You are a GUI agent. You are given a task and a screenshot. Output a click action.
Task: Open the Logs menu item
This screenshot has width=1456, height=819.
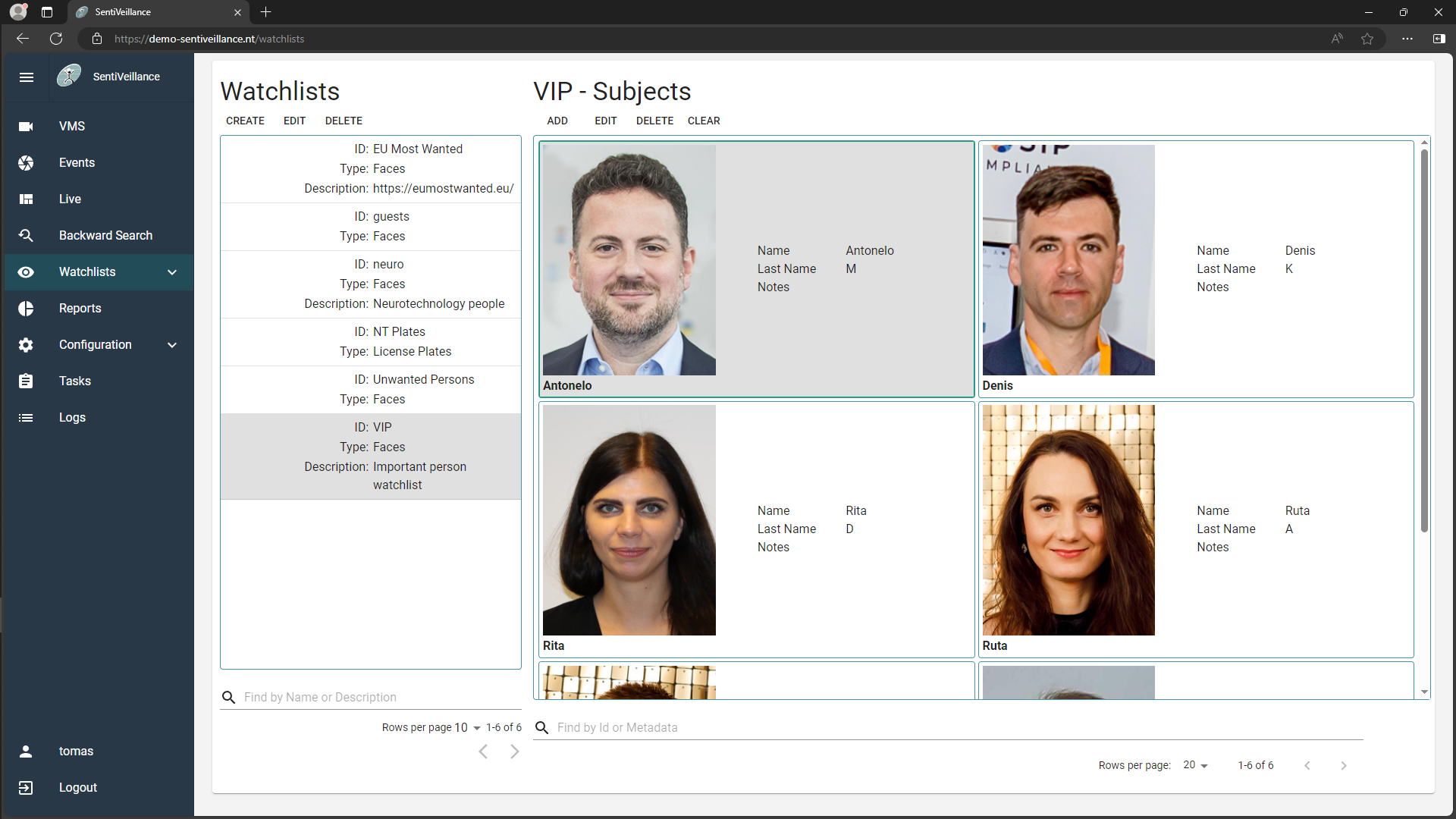tap(99, 417)
